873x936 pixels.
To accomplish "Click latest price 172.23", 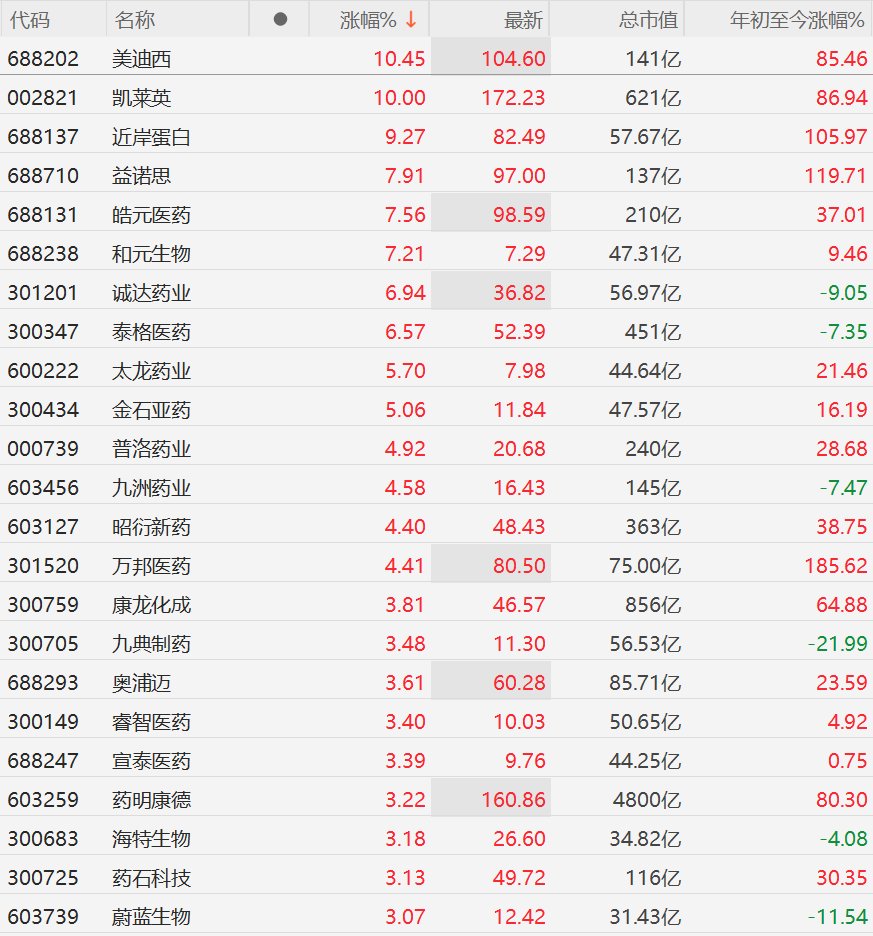I will tap(514, 97).
